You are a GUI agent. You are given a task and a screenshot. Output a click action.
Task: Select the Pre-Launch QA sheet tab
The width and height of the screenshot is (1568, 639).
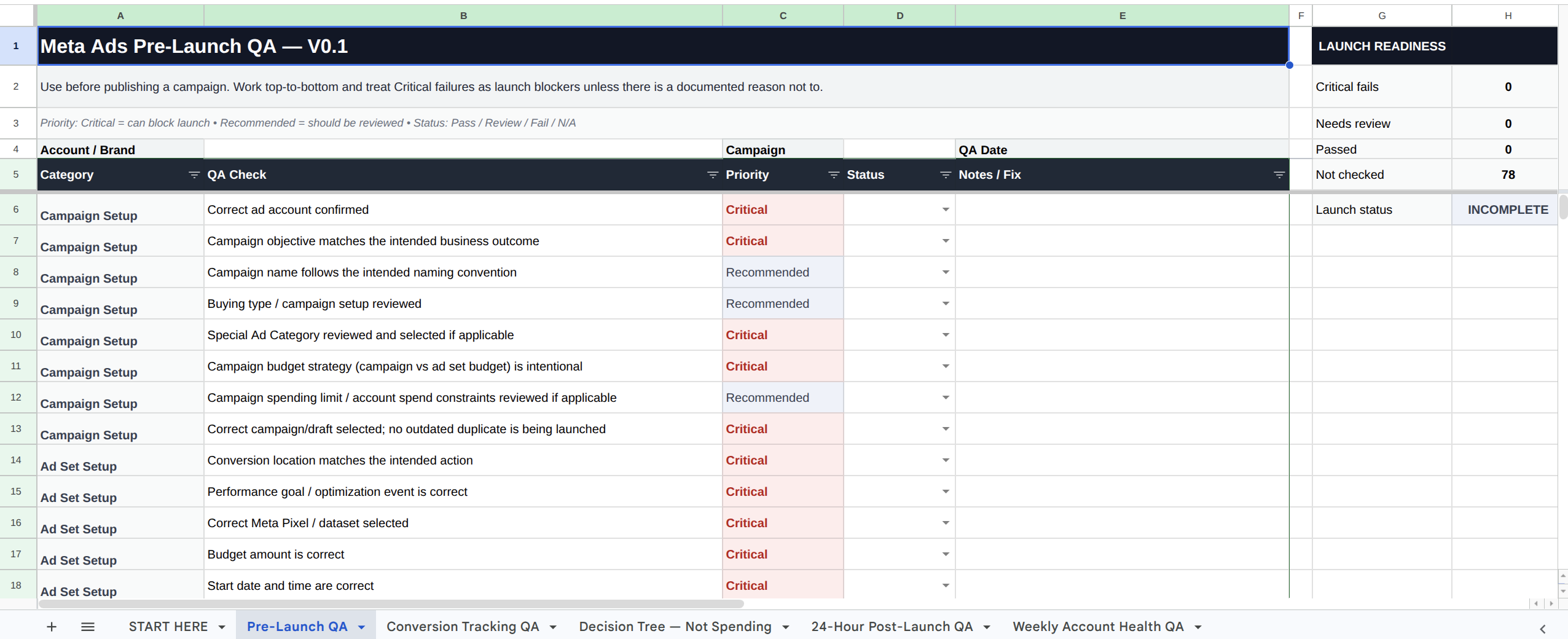tap(297, 627)
